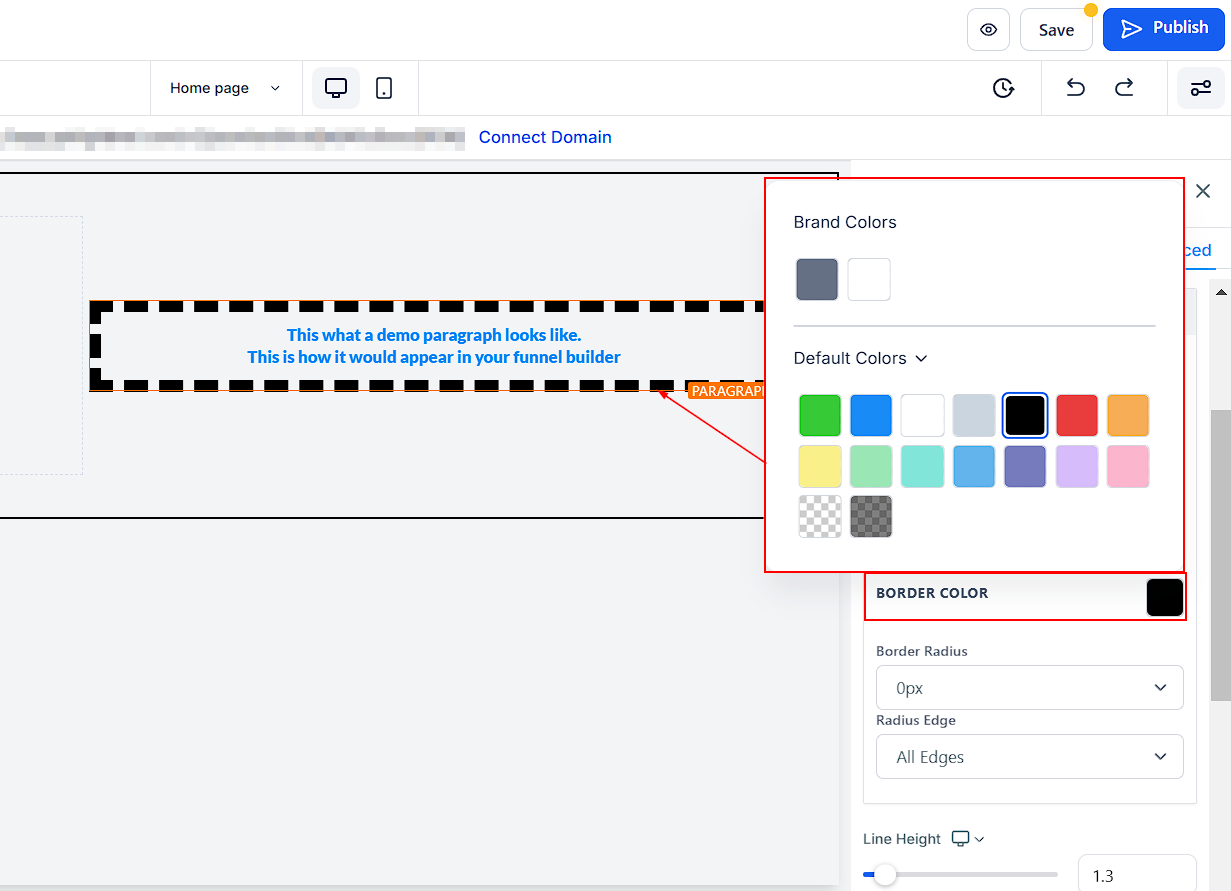Close the right settings panel
This screenshot has height=891, width=1231.
pyautogui.click(x=1203, y=191)
